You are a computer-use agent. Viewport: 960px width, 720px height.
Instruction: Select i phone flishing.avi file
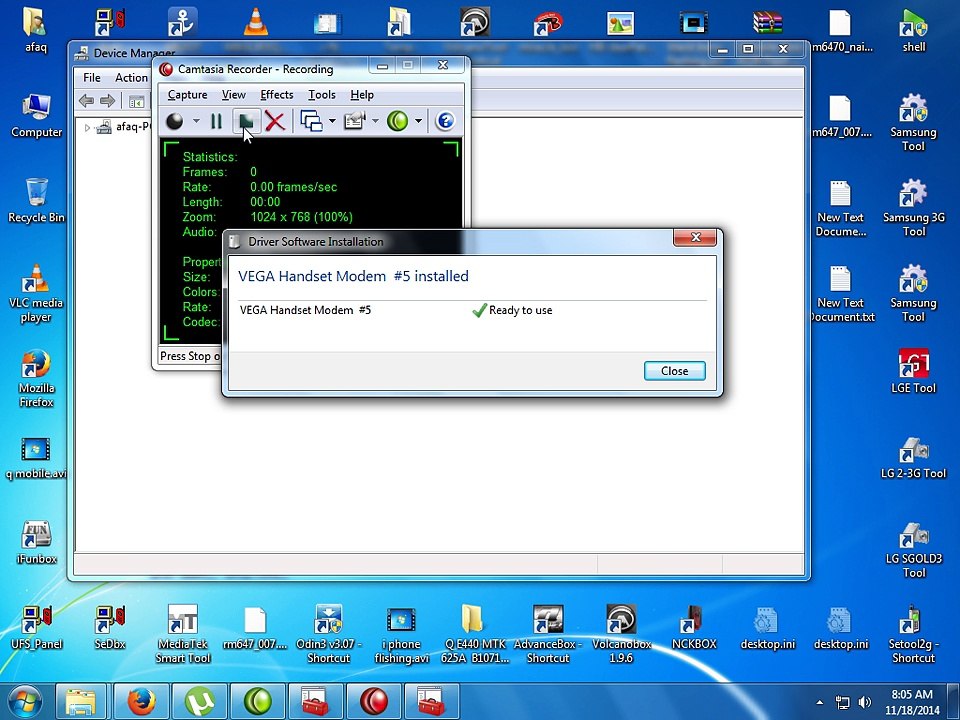(x=401, y=634)
